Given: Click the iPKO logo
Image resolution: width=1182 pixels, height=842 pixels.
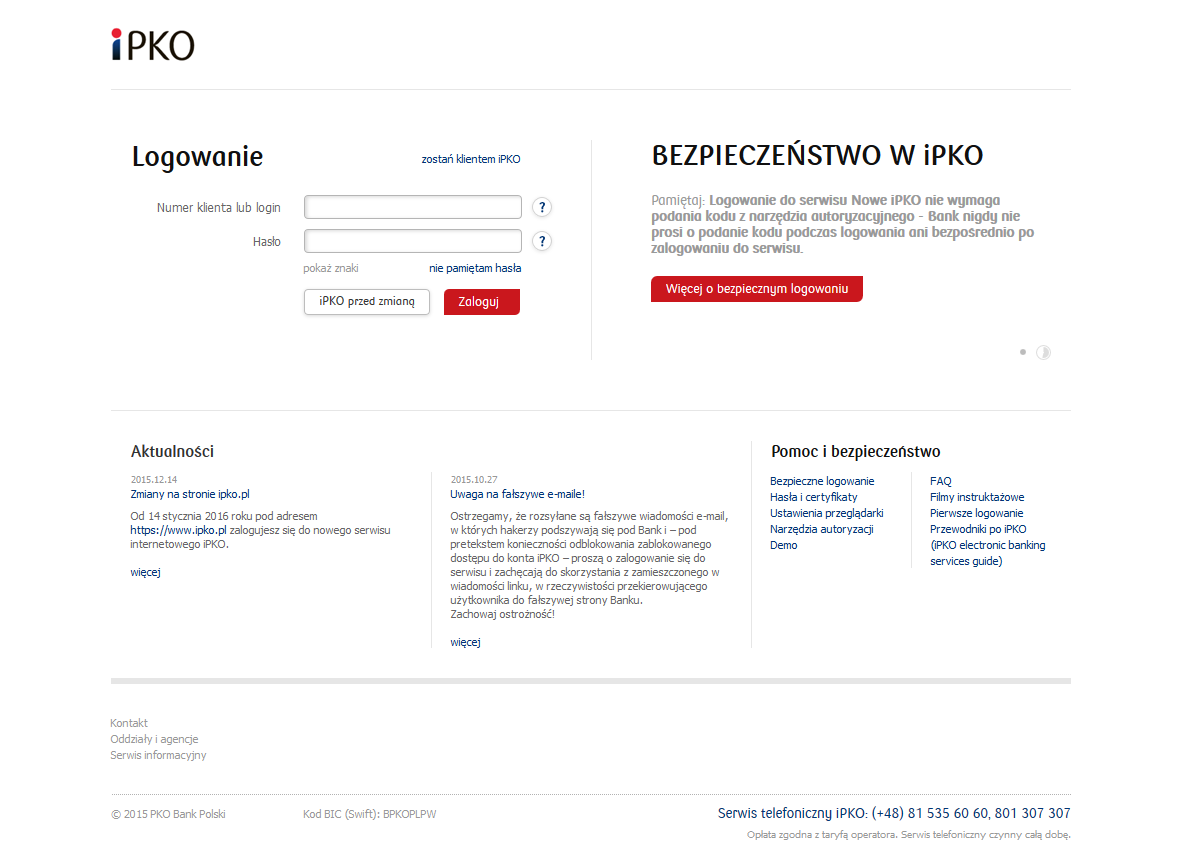Looking at the screenshot, I should pyautogui.click(x=153, y=45).
